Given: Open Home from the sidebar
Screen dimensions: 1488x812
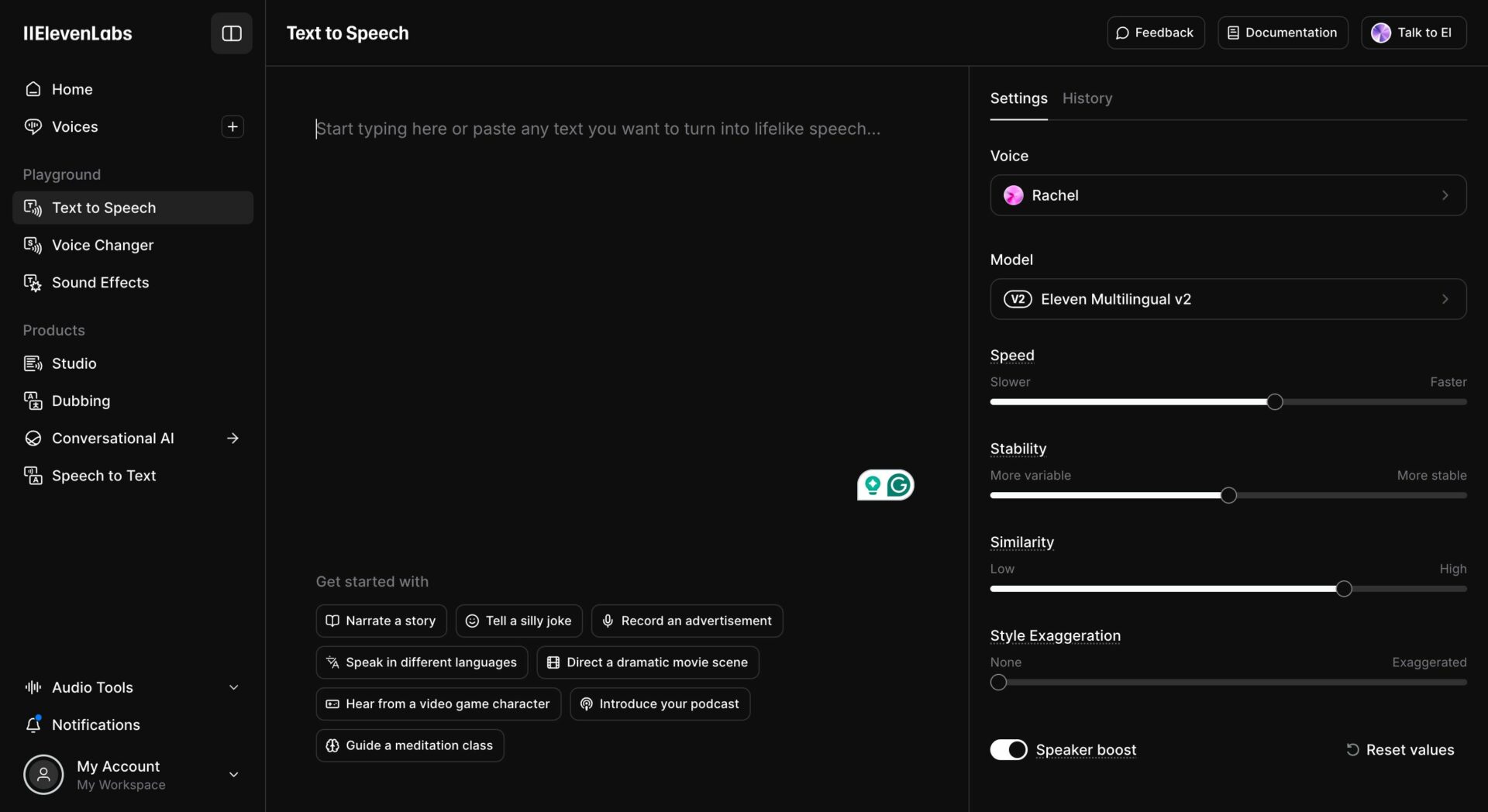Looking at the screenshot, I should [x=133, y=89].
